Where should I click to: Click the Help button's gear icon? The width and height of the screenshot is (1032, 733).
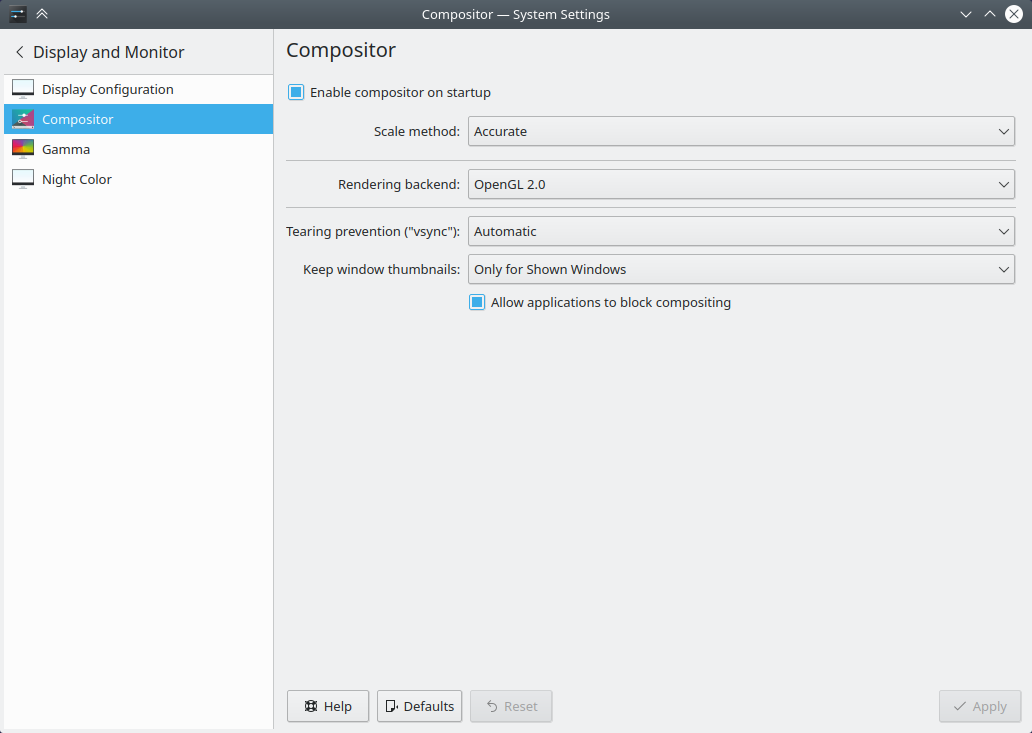pyautogui.click(x=312, y=706)
